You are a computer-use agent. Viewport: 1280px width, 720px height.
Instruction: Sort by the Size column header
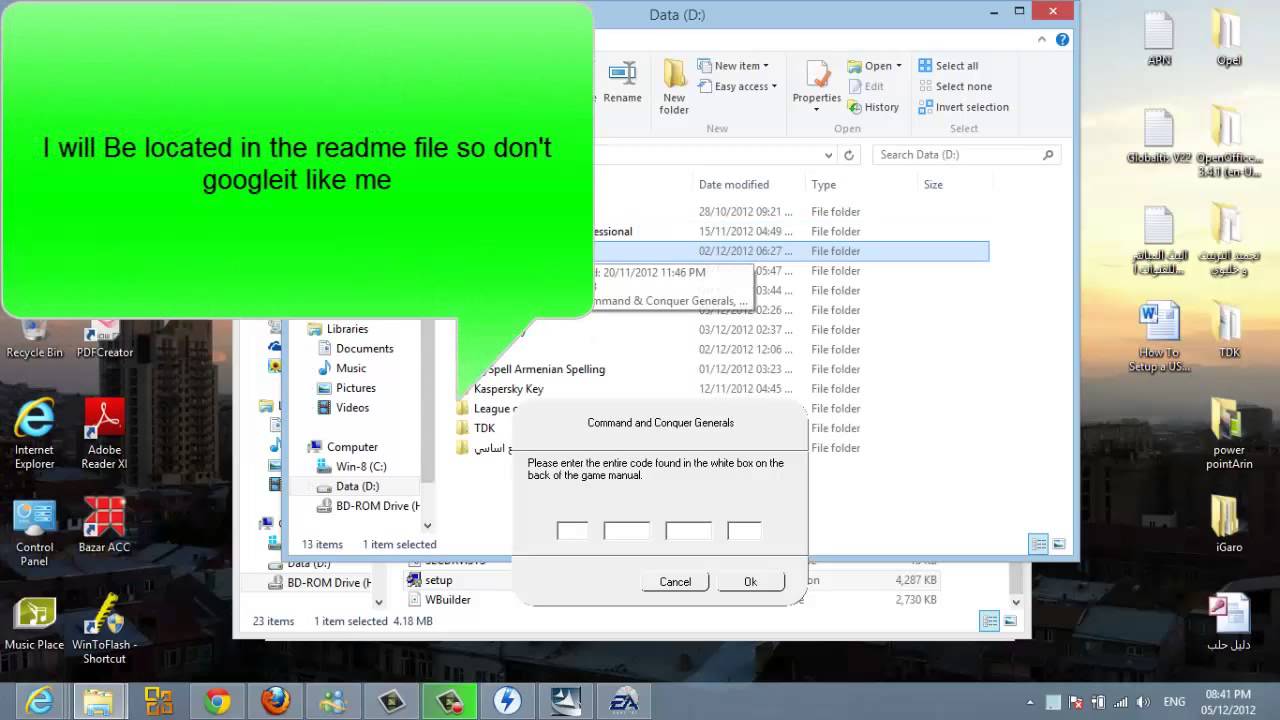click(933, 185)
